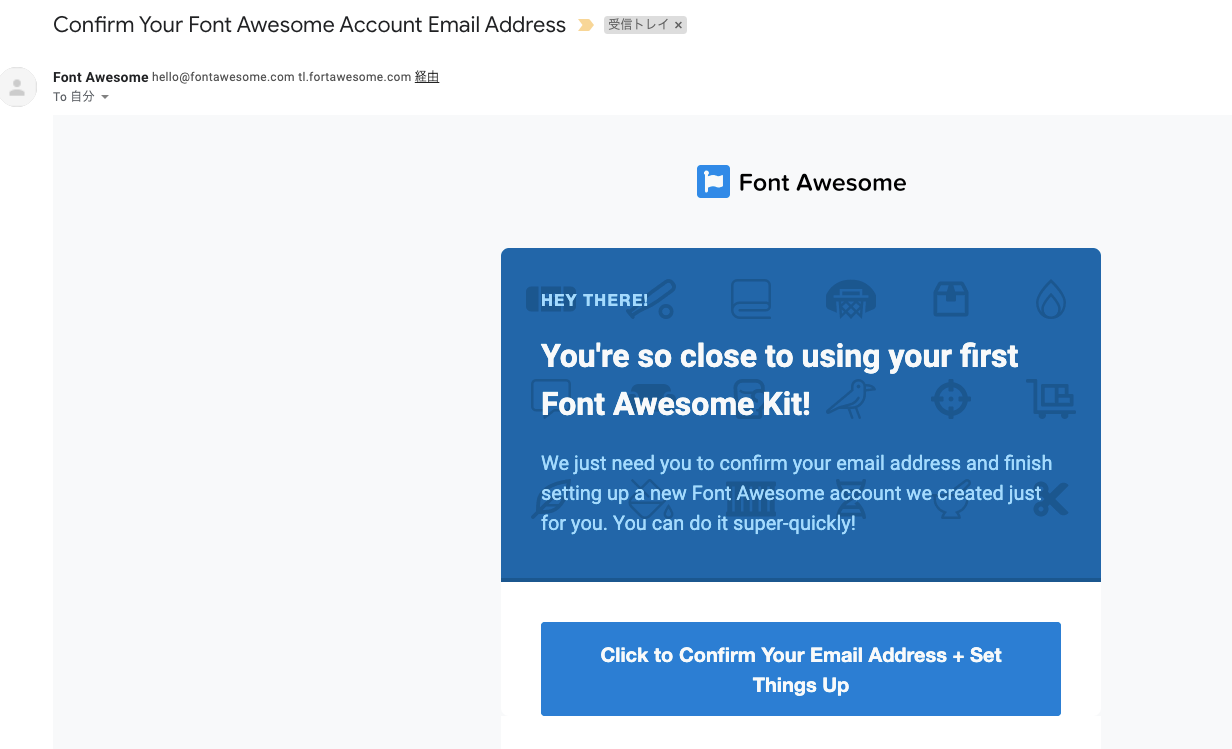Expand recipient details arrow next to To 自分
Screen dimensions: 1232x749
(105, 97)
